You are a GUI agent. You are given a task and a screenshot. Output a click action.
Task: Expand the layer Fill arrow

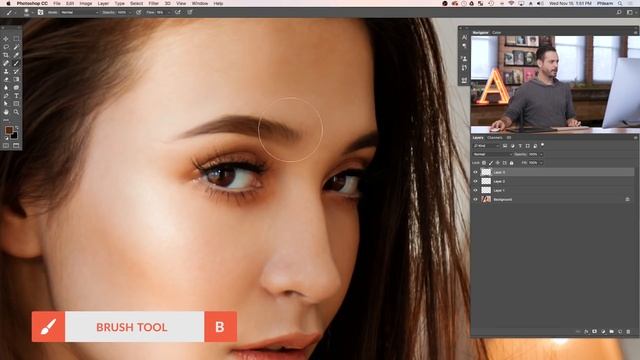point(541,163)
